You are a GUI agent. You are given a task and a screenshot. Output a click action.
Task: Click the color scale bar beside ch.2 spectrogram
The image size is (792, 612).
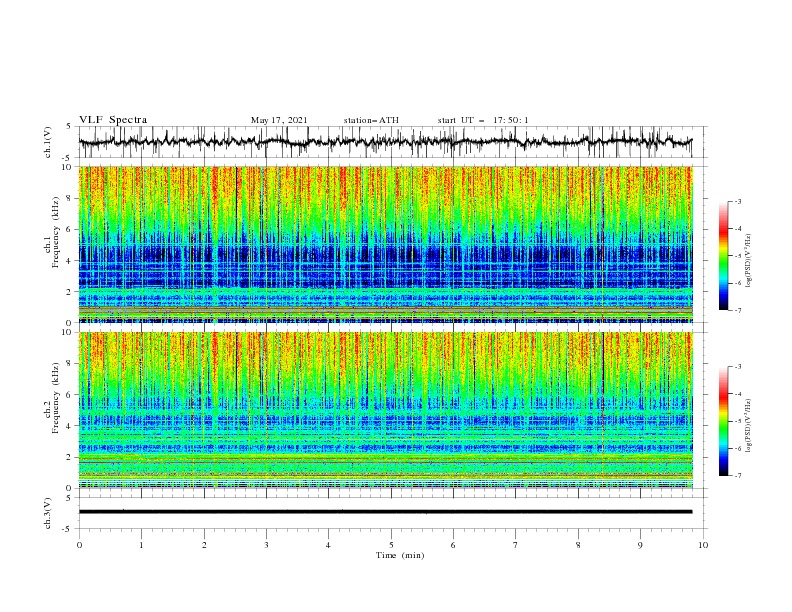click(724, 421)
